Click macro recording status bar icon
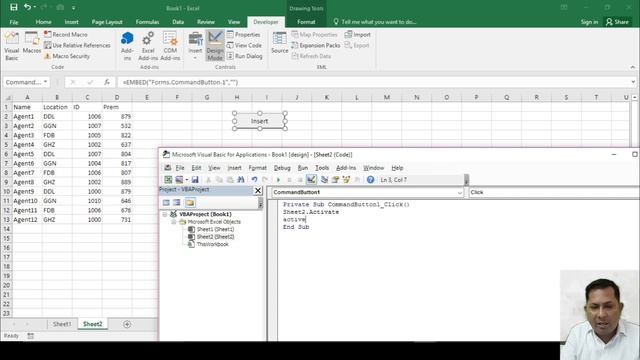 pyautogui.click(x=31, y=336)
